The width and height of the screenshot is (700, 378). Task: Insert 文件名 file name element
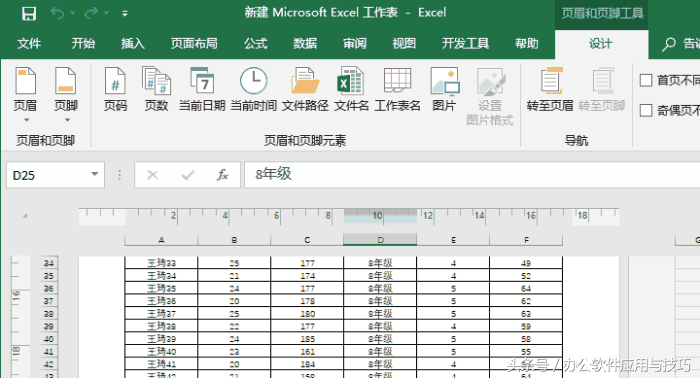point(351,89)
